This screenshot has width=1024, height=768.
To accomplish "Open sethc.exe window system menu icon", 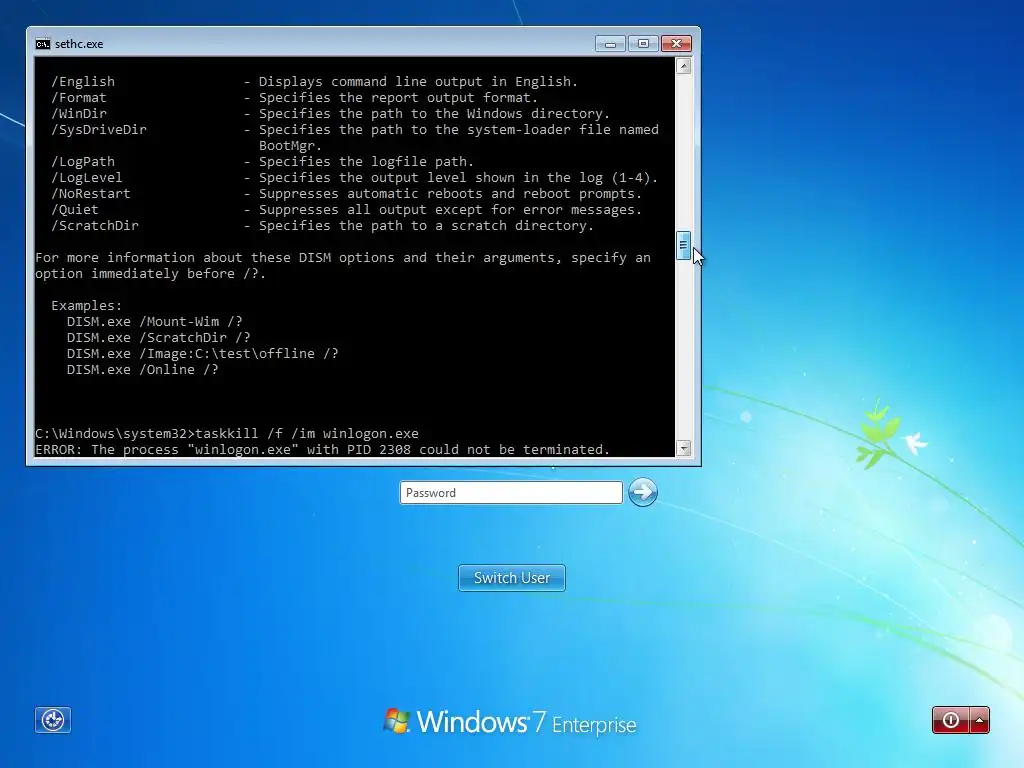I will (42, 44).
